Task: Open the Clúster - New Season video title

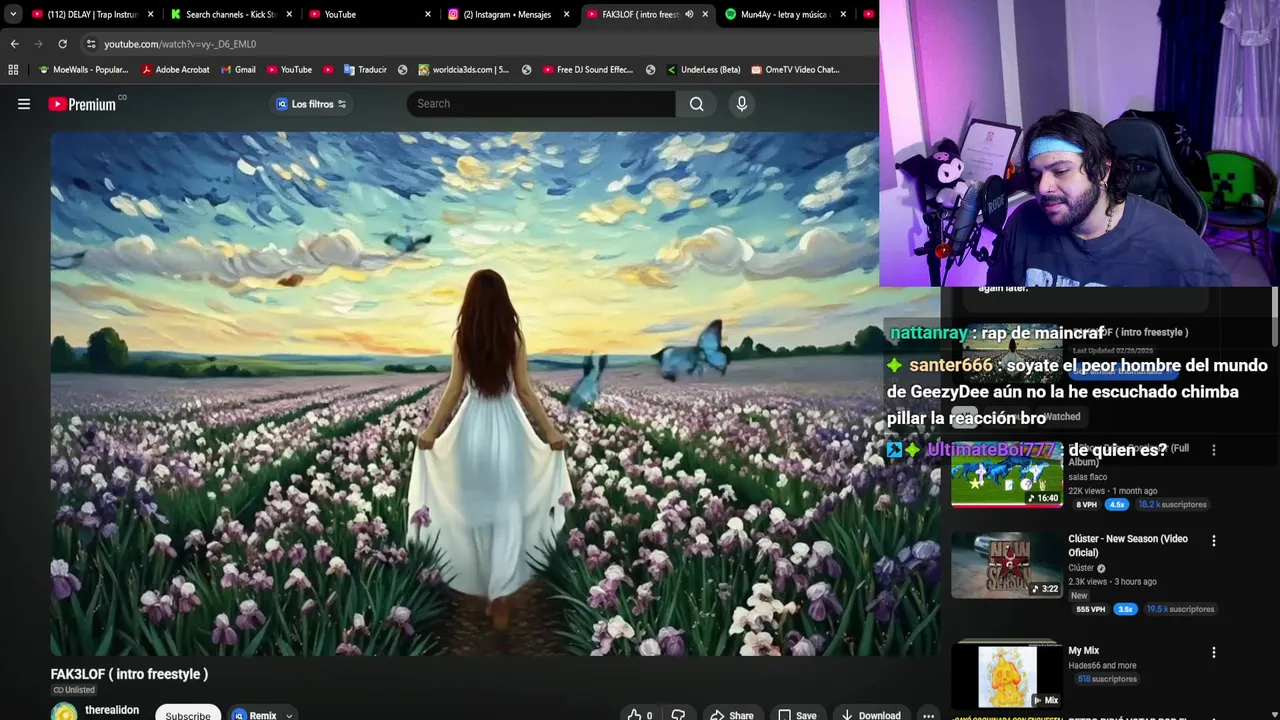Action: 1128,545
